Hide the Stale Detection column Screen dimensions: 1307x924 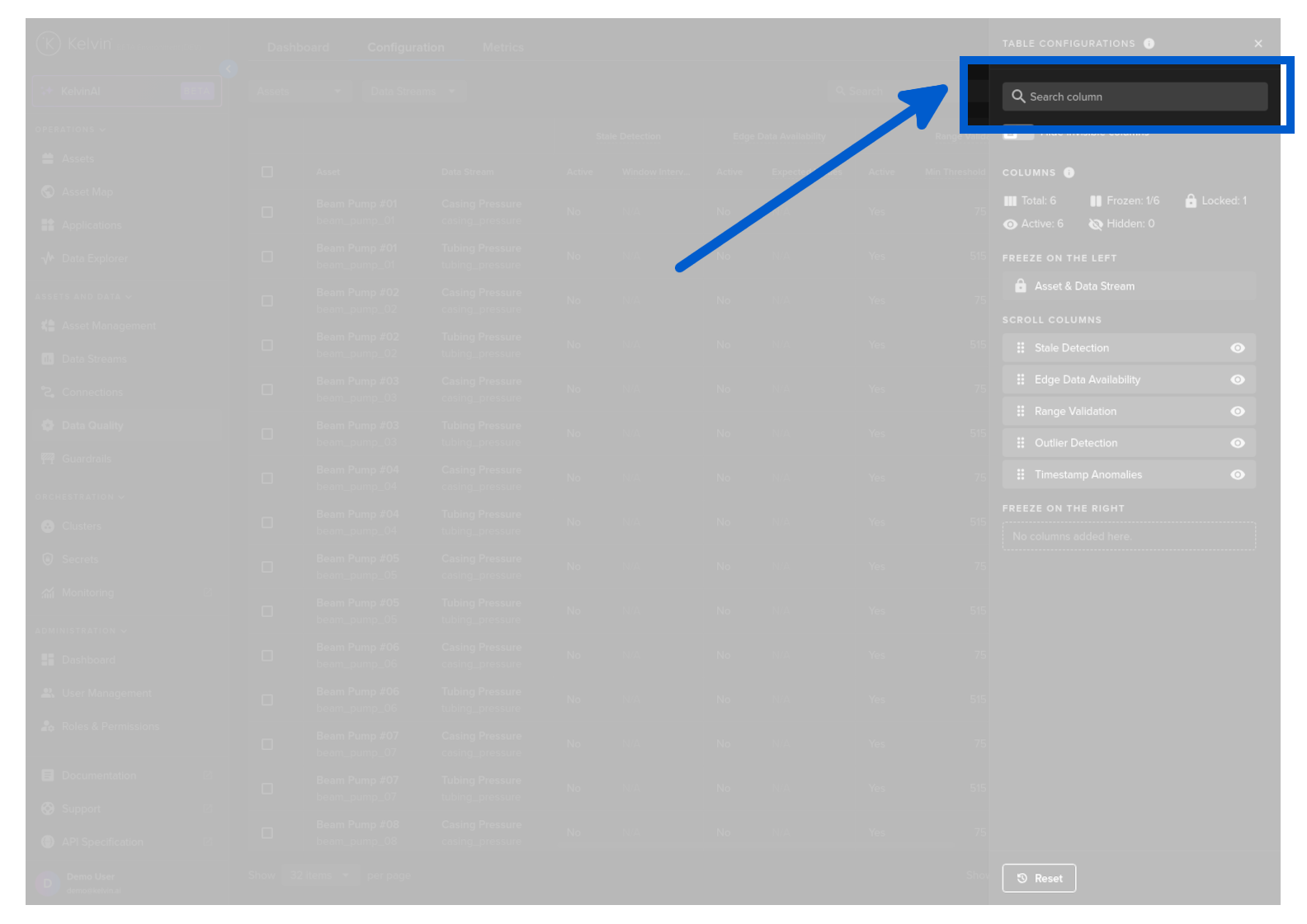click(x=1237, y=348)
